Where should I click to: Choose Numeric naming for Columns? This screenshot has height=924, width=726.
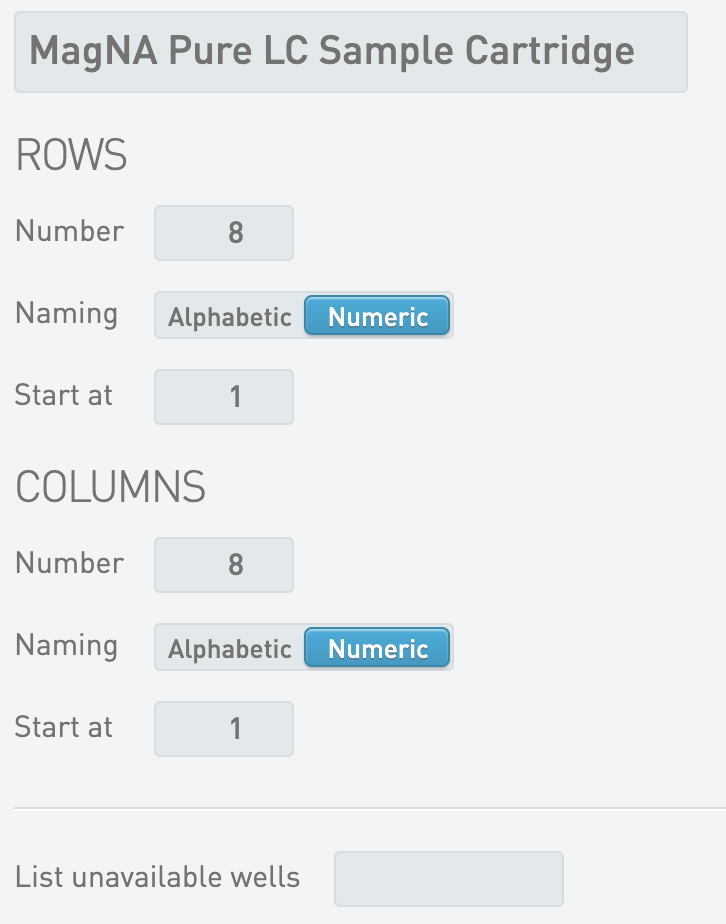click(377, 648)
